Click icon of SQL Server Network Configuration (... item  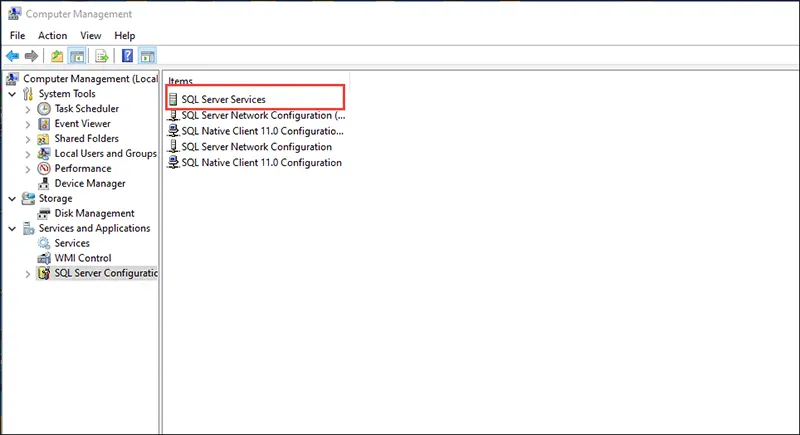tap(173, 116)
